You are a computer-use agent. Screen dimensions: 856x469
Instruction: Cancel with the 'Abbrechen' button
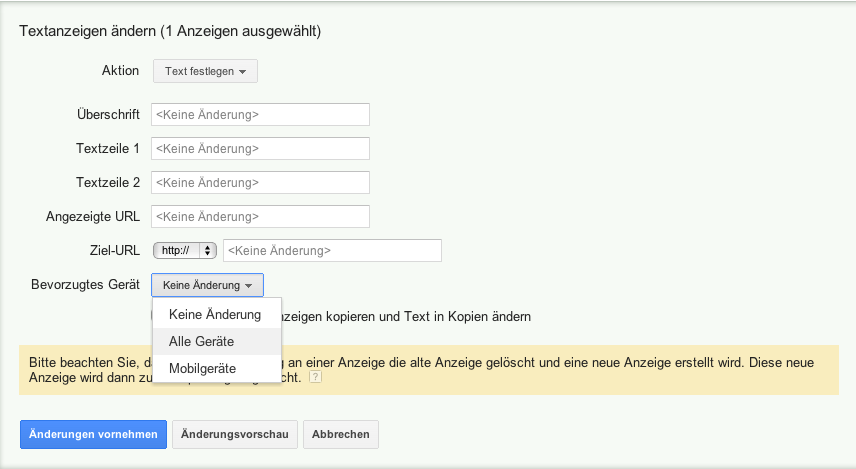pos(340,434)
